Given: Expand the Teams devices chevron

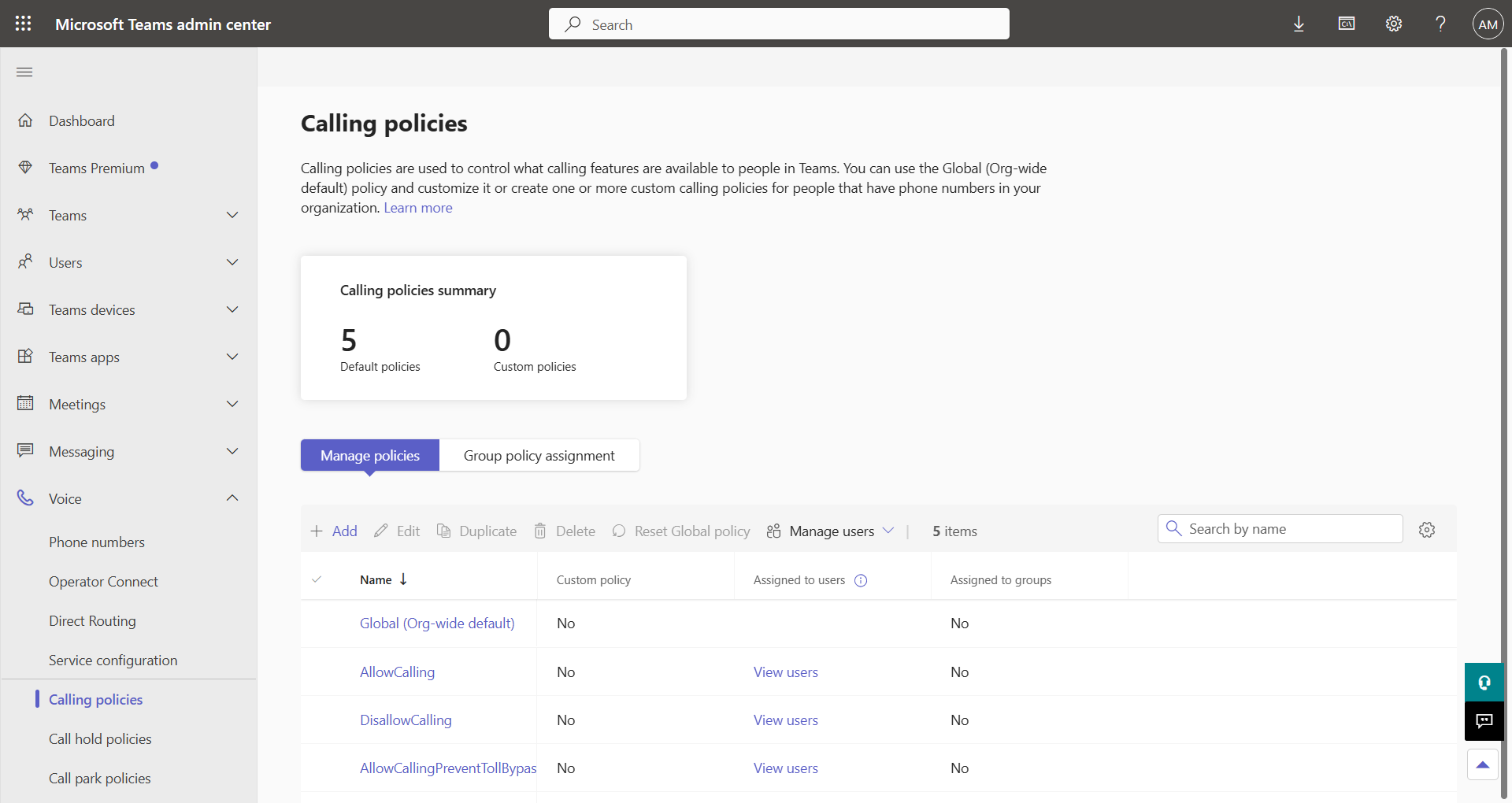Looking at the screenshot, I should pyautogui.click(x=232, y=309).
